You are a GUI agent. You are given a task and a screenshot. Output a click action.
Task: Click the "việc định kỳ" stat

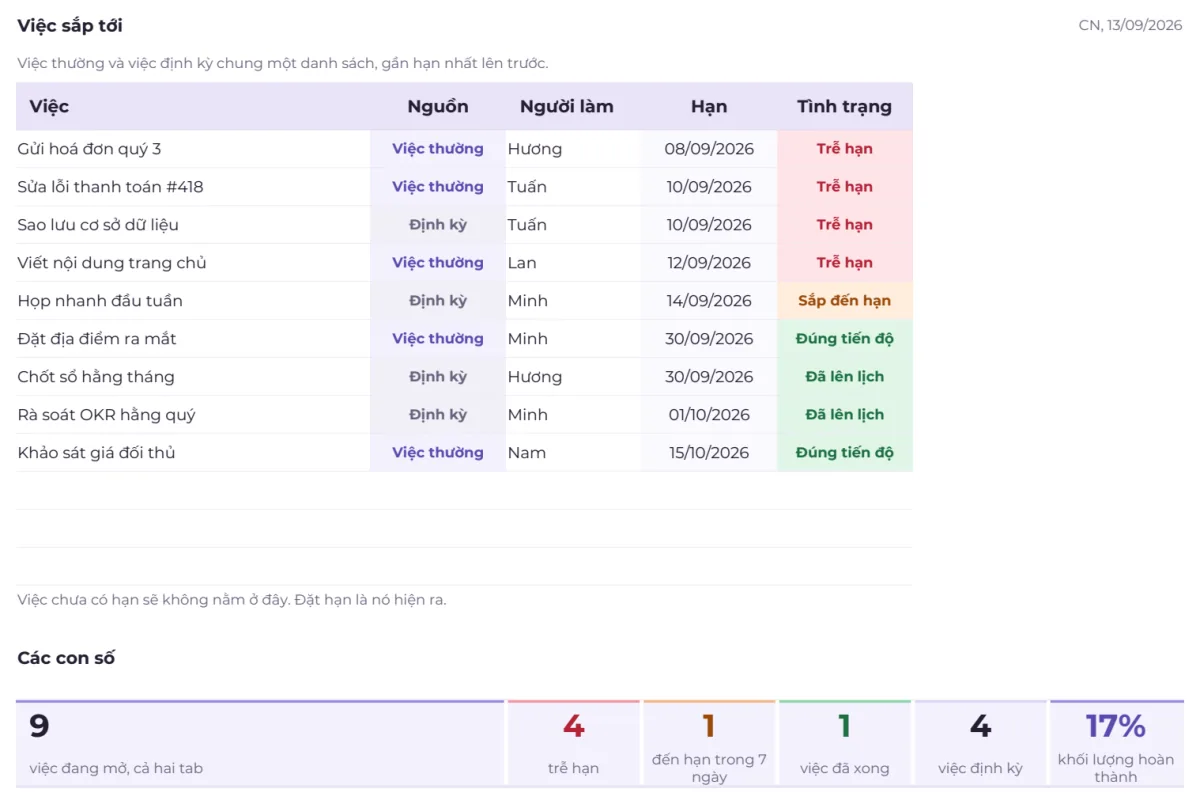(980, 743)
